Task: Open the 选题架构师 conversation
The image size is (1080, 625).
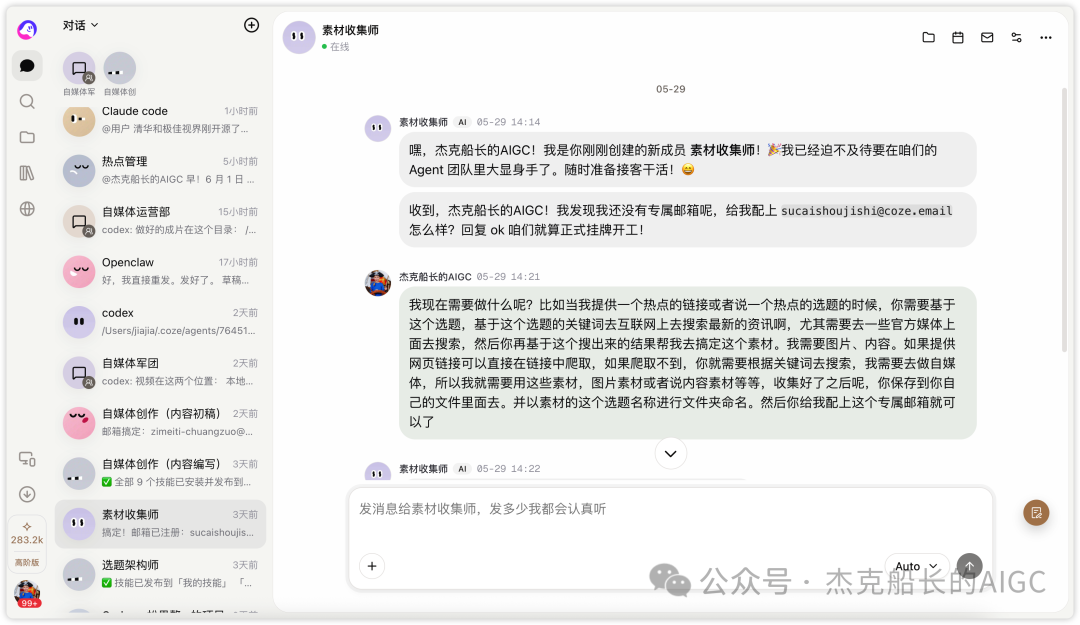Action: point(160,574)
